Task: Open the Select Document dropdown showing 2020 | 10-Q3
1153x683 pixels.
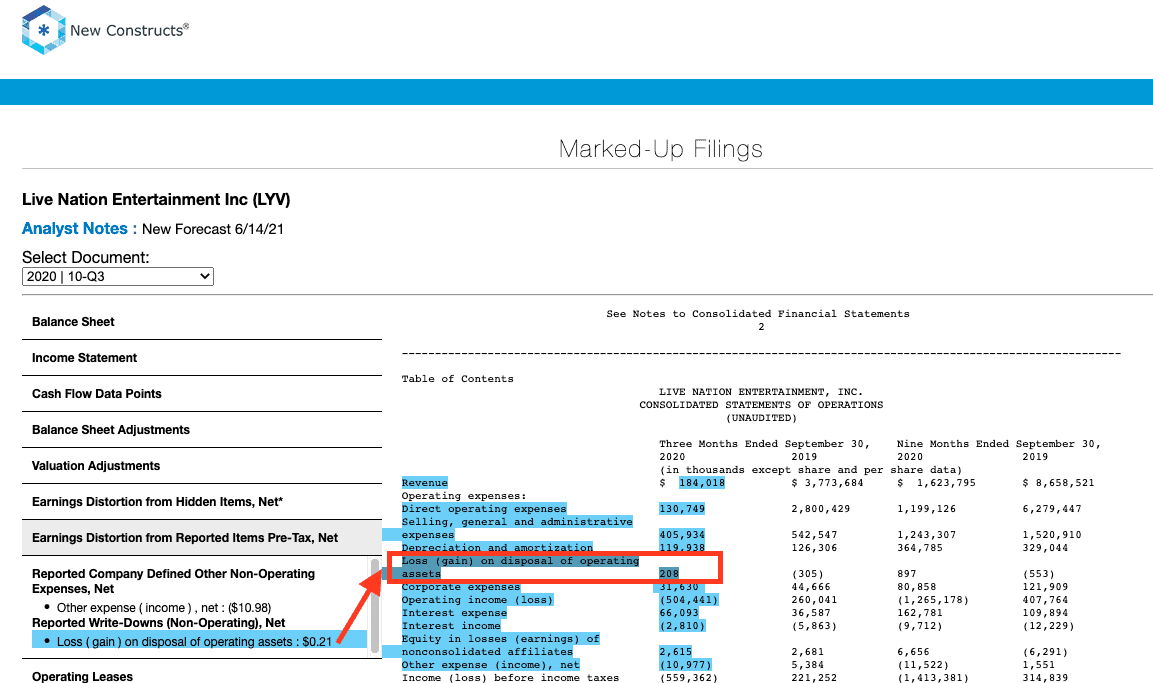Action: click(x=118, y=276)
